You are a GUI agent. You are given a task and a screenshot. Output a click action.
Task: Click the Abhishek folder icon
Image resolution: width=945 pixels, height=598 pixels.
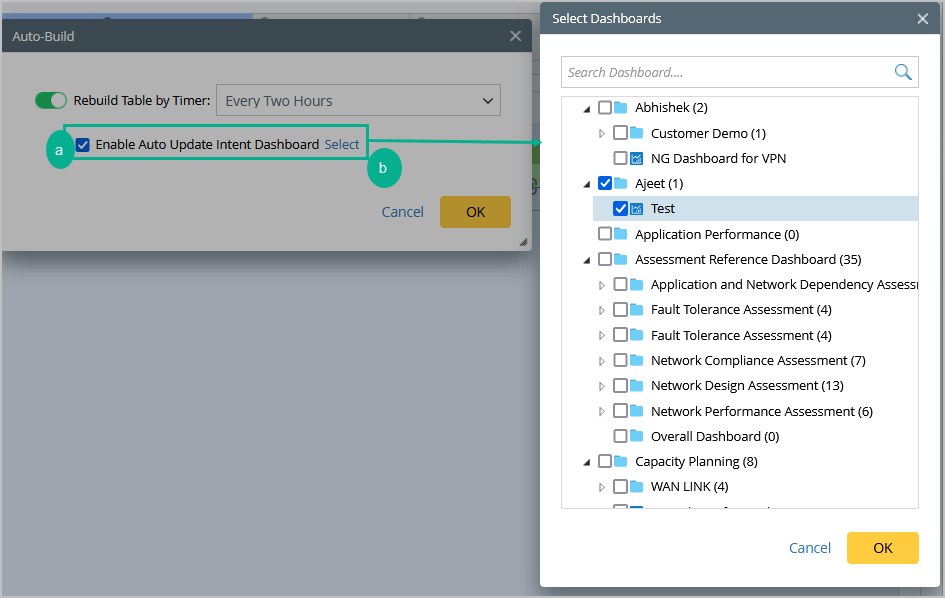[x=620, y=107]
